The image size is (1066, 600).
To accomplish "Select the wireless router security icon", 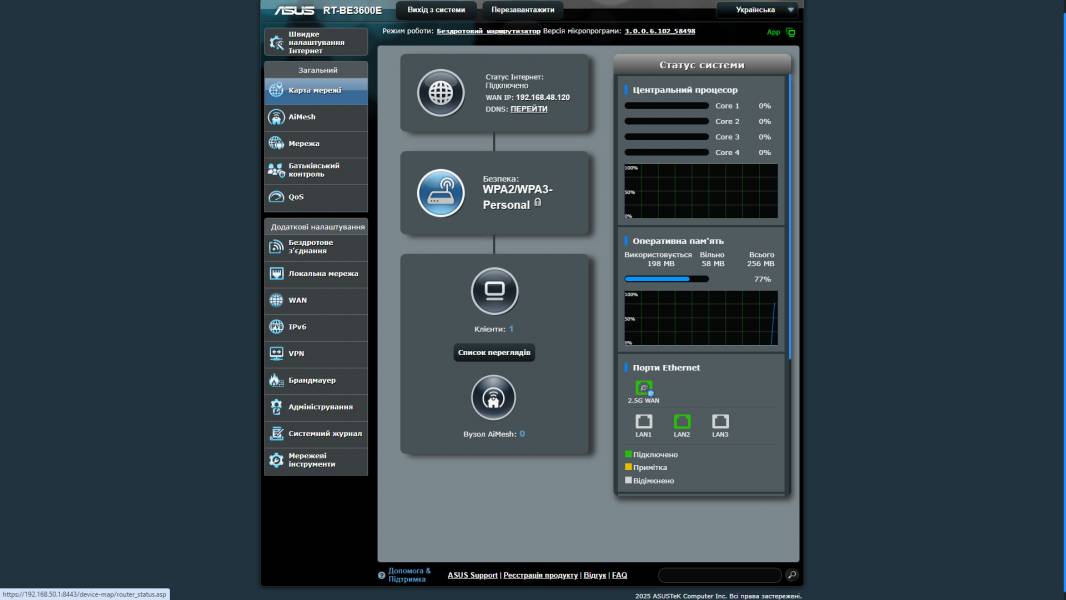I will 441,193.
